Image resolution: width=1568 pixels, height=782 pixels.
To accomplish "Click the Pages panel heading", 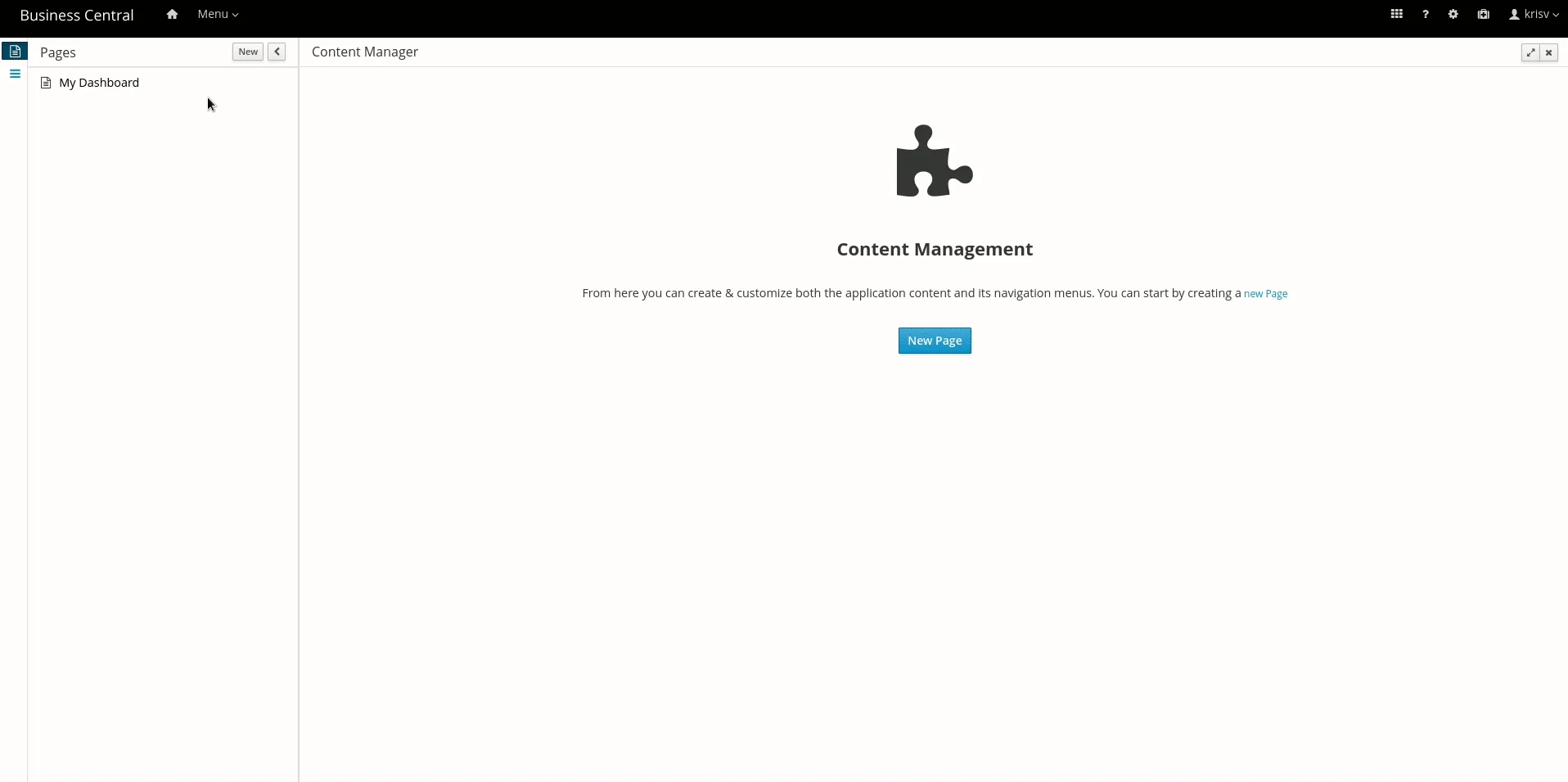I will (58, 52).
